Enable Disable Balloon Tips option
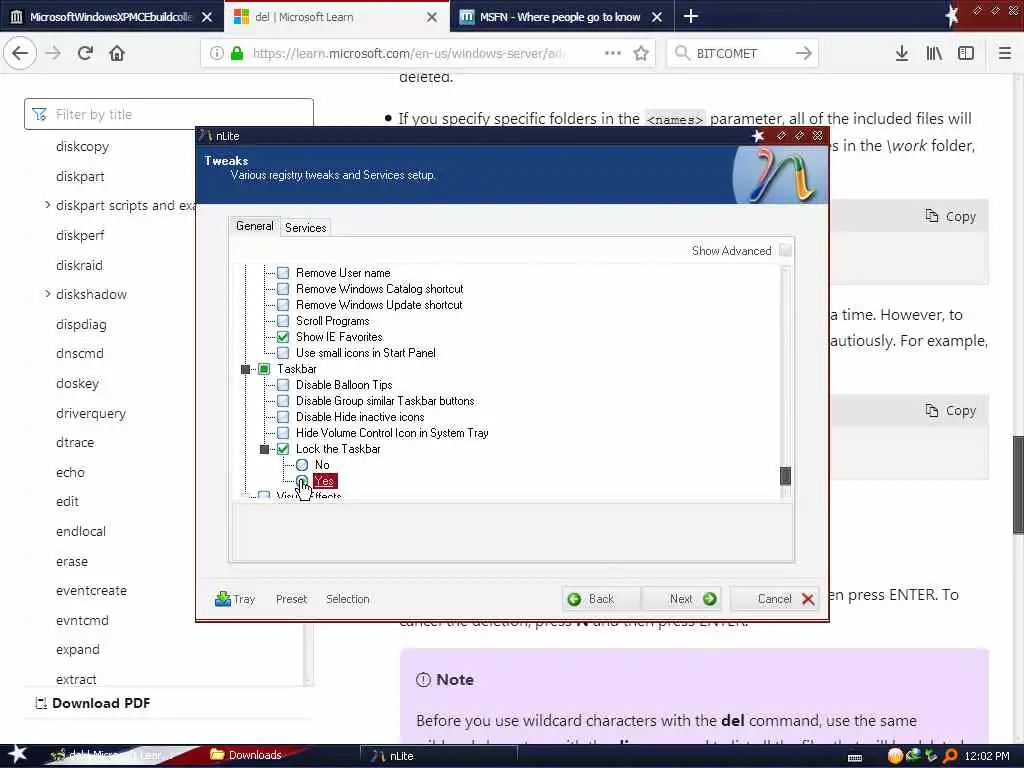 [x=283, y=385]
